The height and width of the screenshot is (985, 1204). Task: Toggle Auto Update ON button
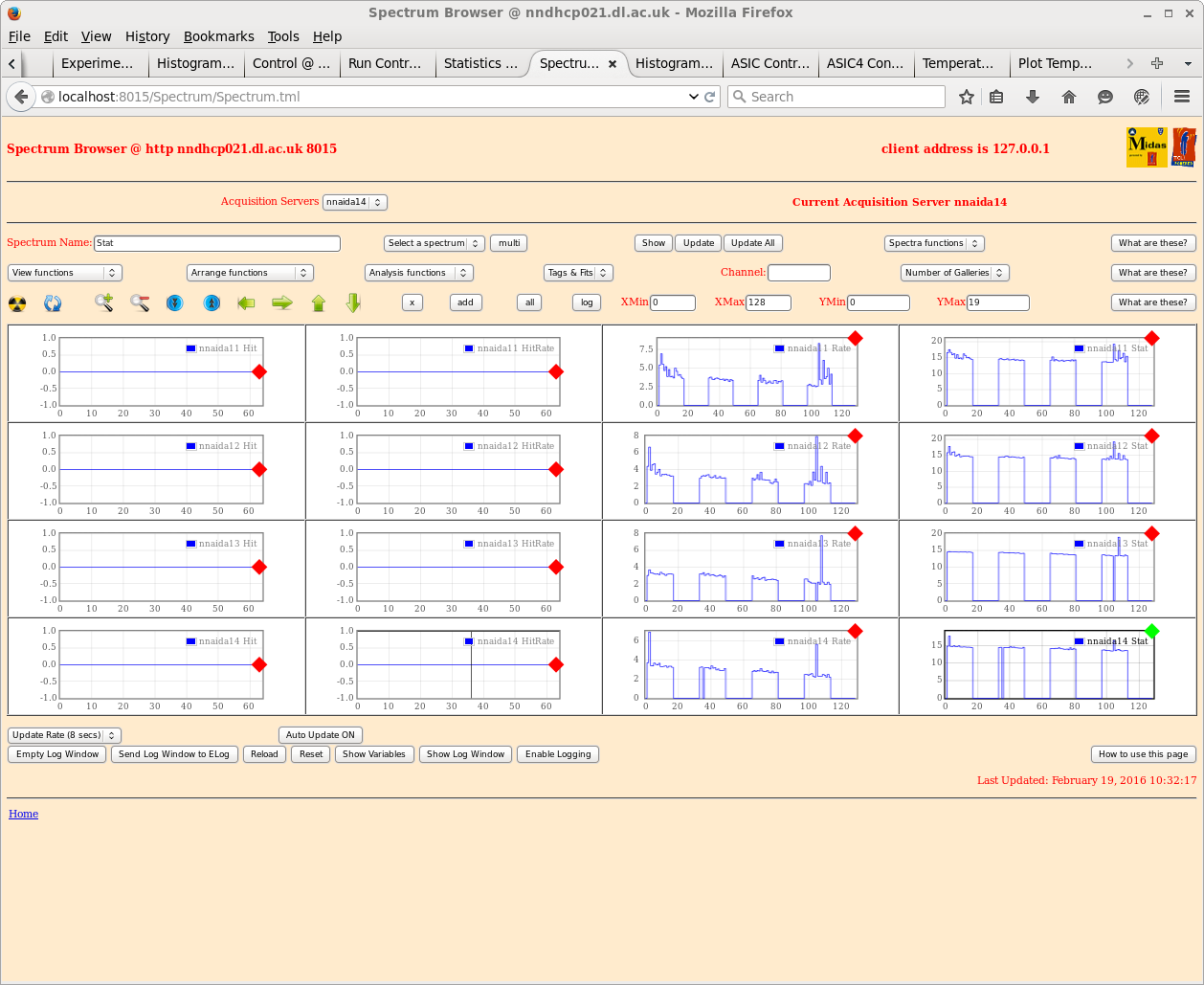click(320, 735)
